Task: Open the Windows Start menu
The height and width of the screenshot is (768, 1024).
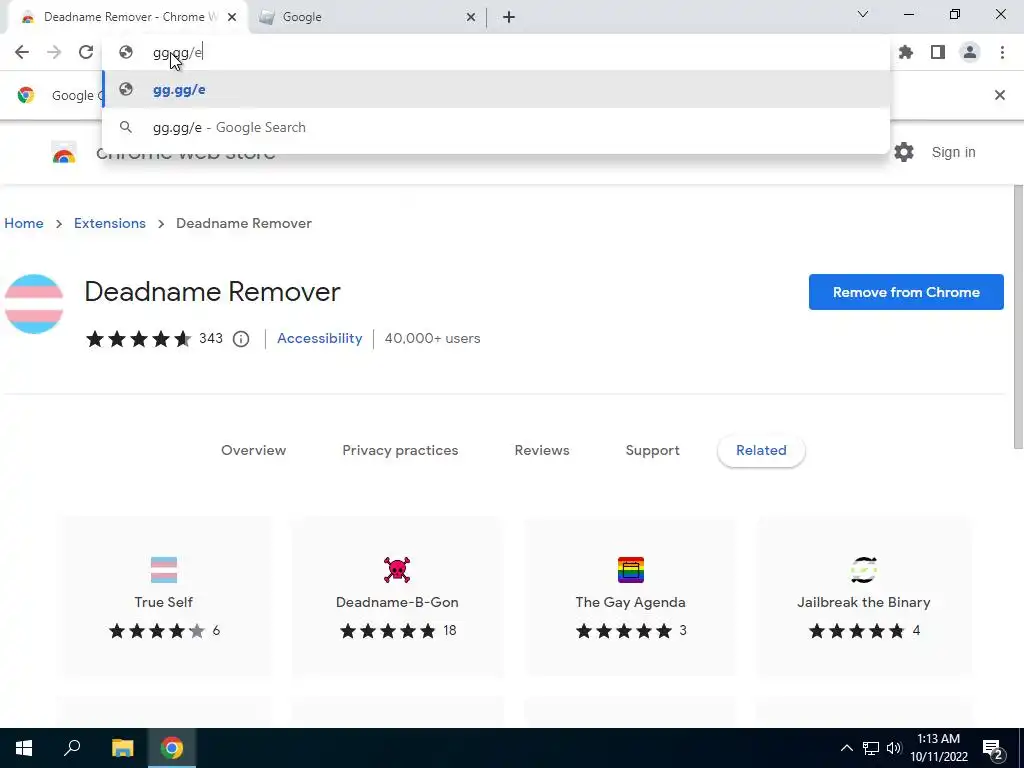Action: tap(24, 748)
